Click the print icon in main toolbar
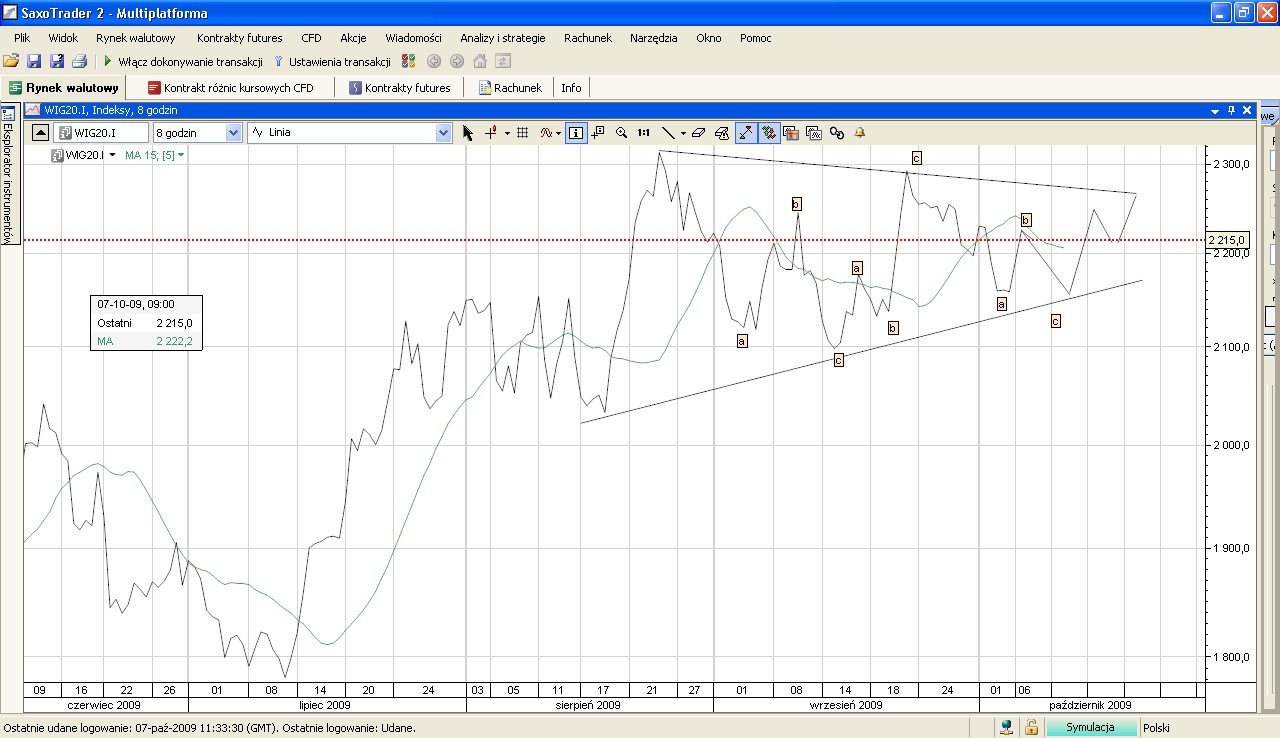Screen dimensions: 1280x738 pyautogui.click(x=79, y=62)
